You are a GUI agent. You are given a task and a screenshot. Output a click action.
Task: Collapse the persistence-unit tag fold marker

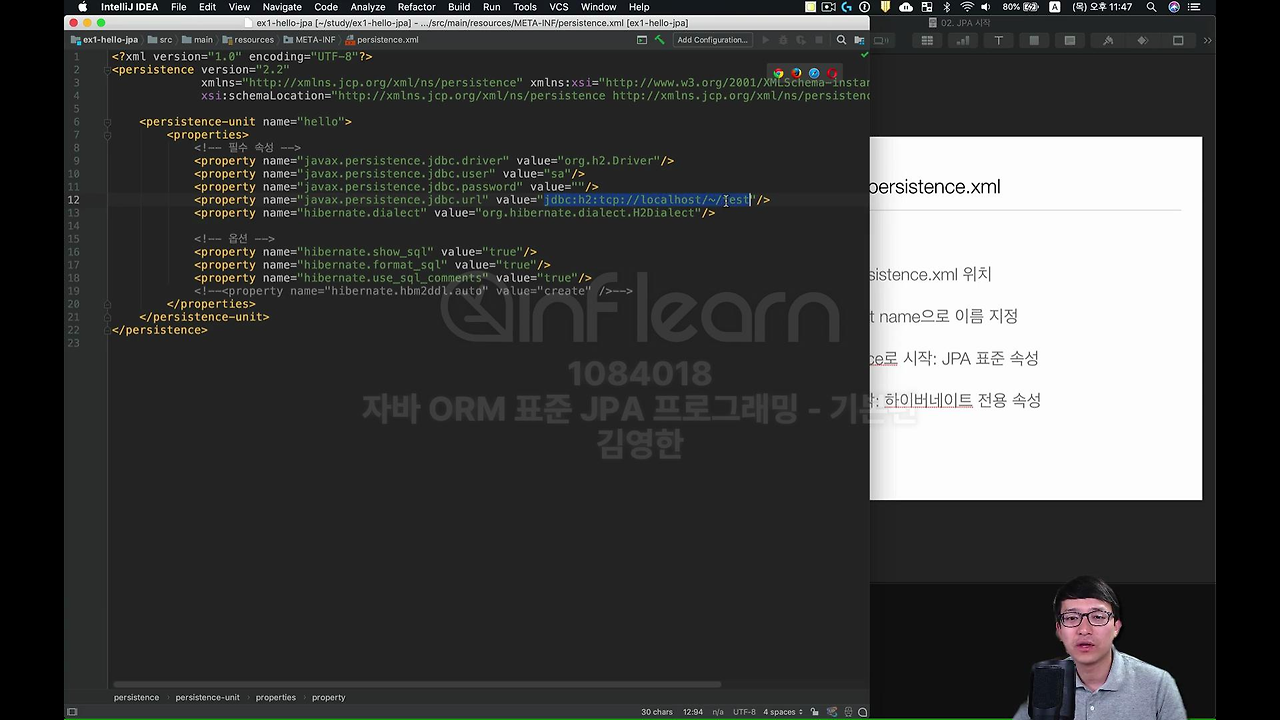[107, 122]
